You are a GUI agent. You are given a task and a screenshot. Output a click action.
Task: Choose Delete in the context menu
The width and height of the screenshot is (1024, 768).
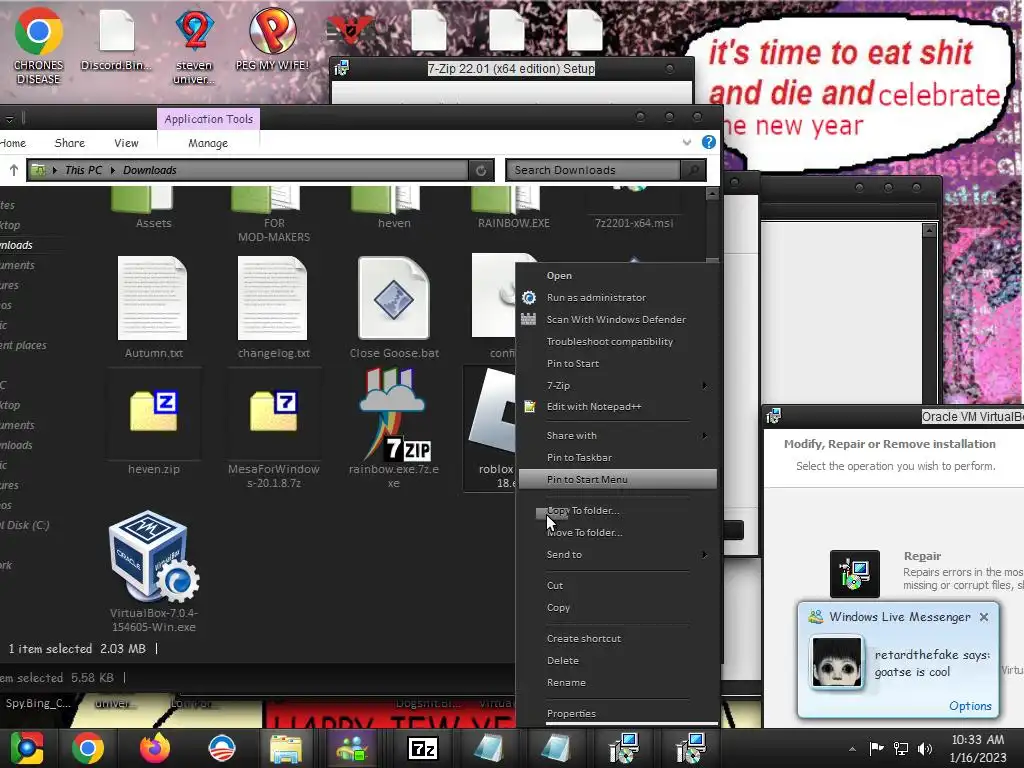coord(618,660)
